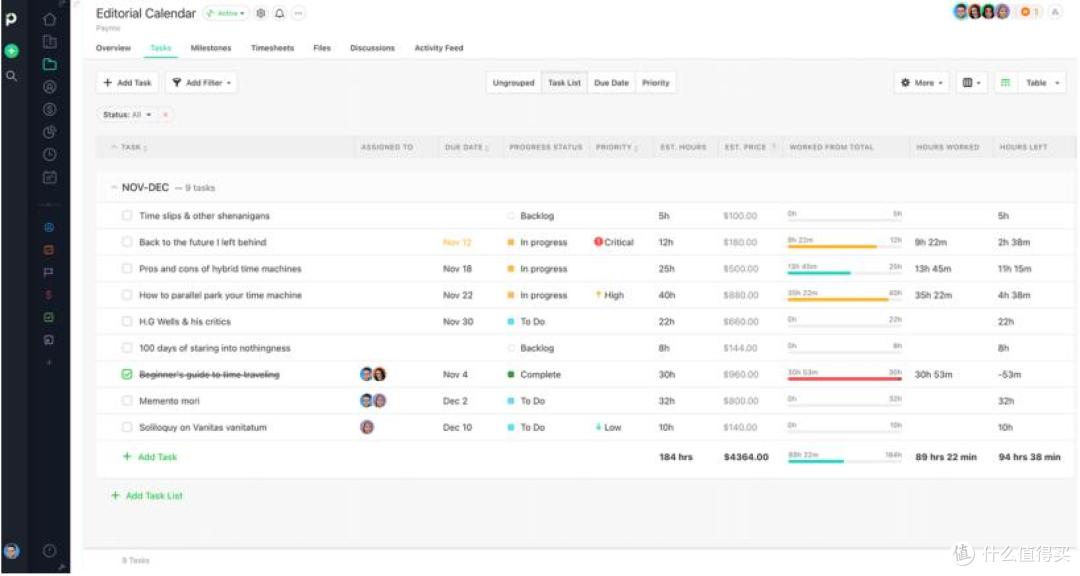
Task: Click assignee avatars on Memento mori row
Action: click(x=373, y=401)
